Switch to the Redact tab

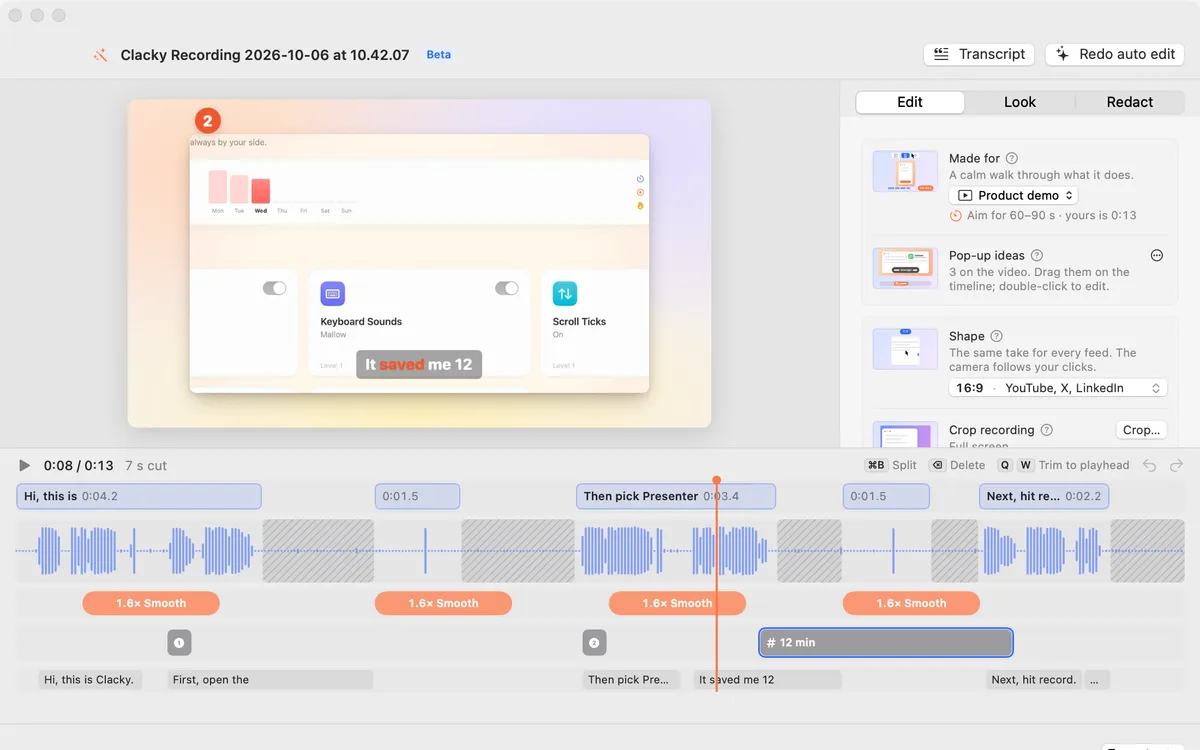tap(1130, 102)
